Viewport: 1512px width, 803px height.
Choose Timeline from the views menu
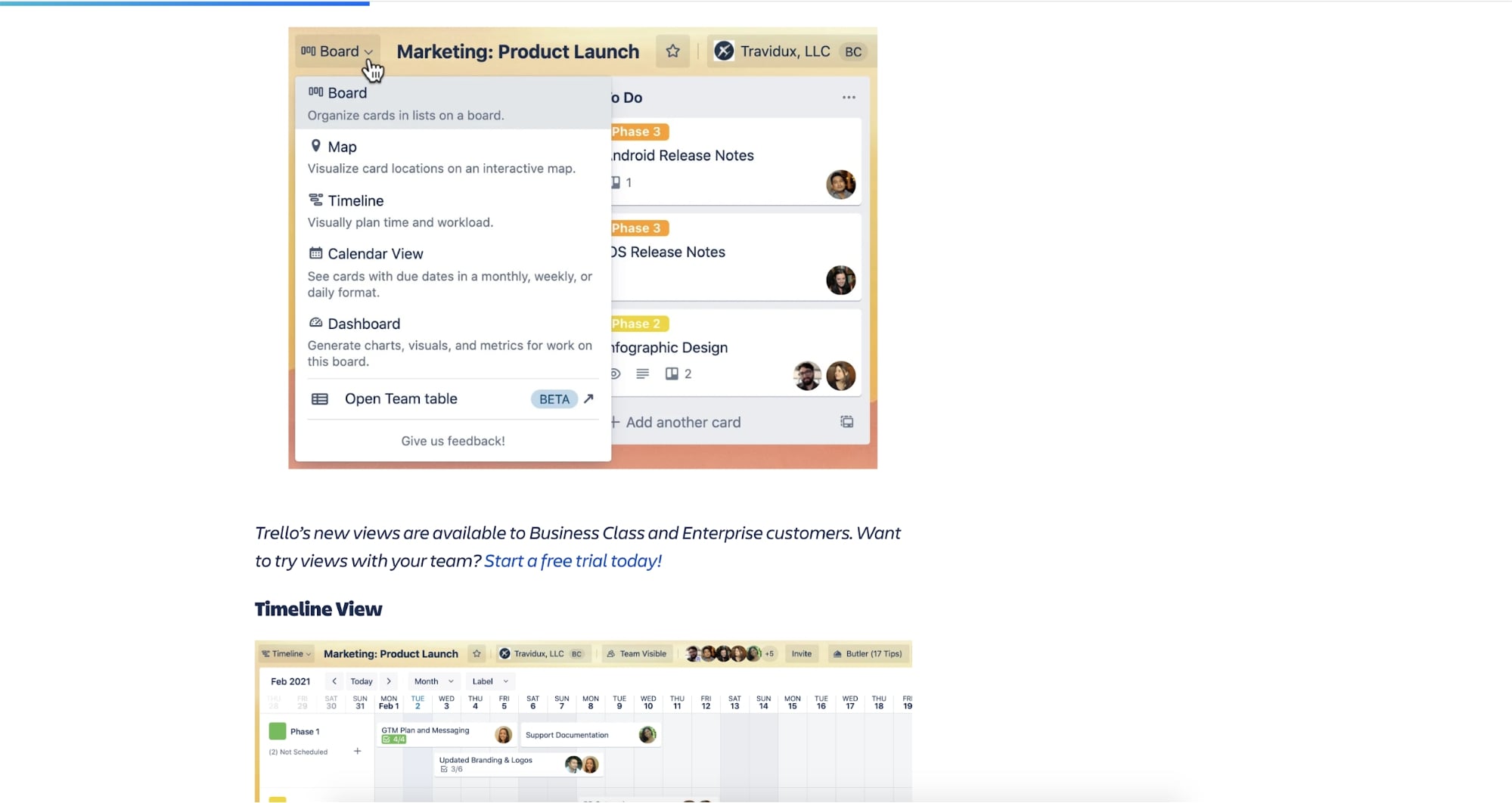tap(452, 210)
